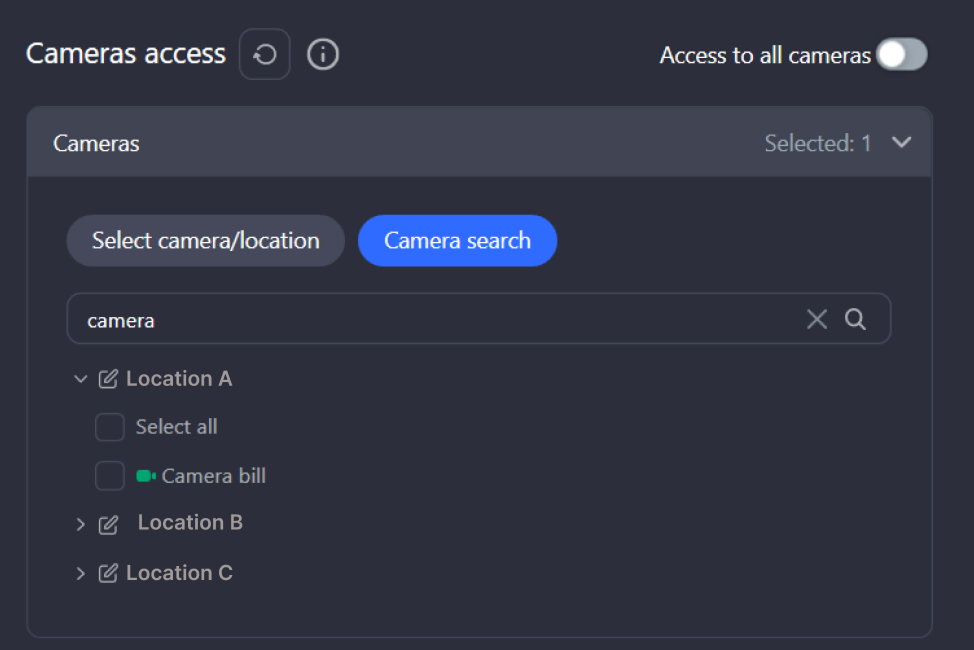Switch to Select camera/location tab
The height and width of the screenshot is (650, 974).
[205, 241]
